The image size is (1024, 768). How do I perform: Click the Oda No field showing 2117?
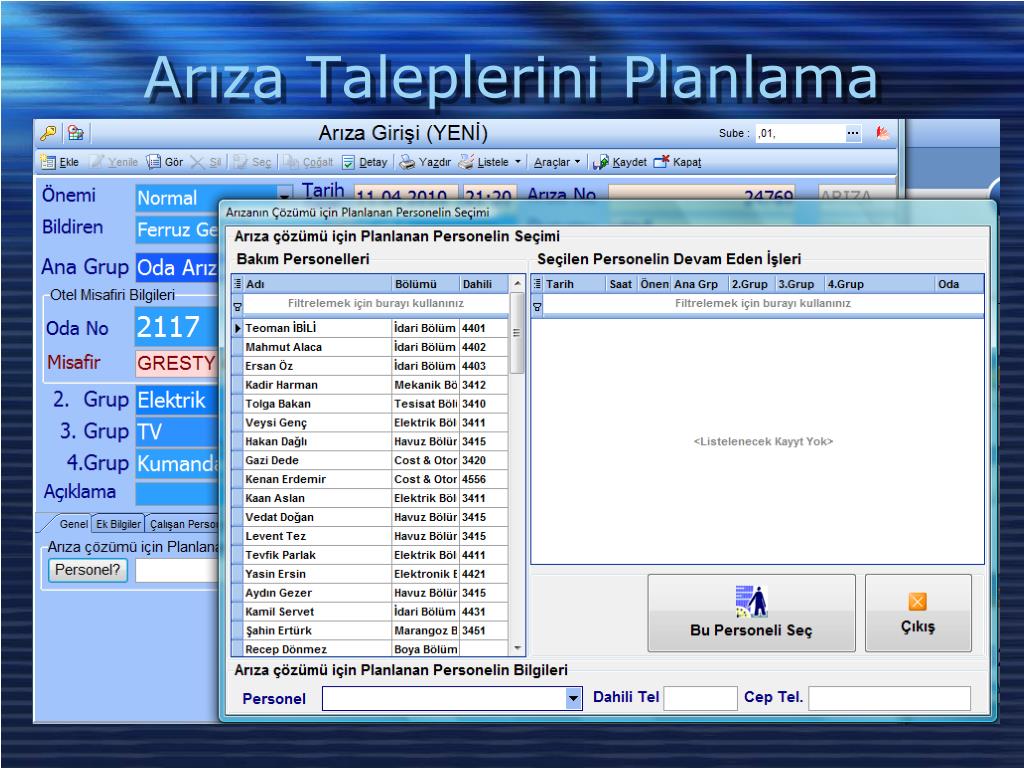[176, 327]
